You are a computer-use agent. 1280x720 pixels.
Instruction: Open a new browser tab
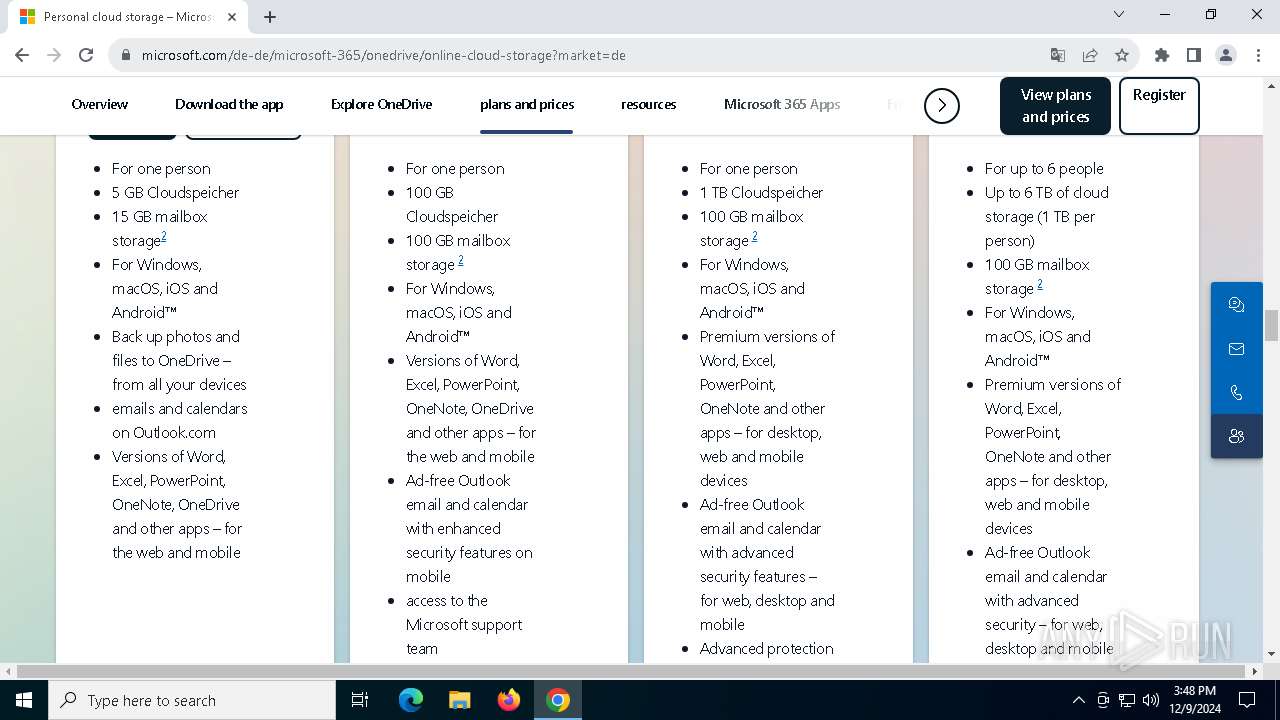[x=270, y=17]
